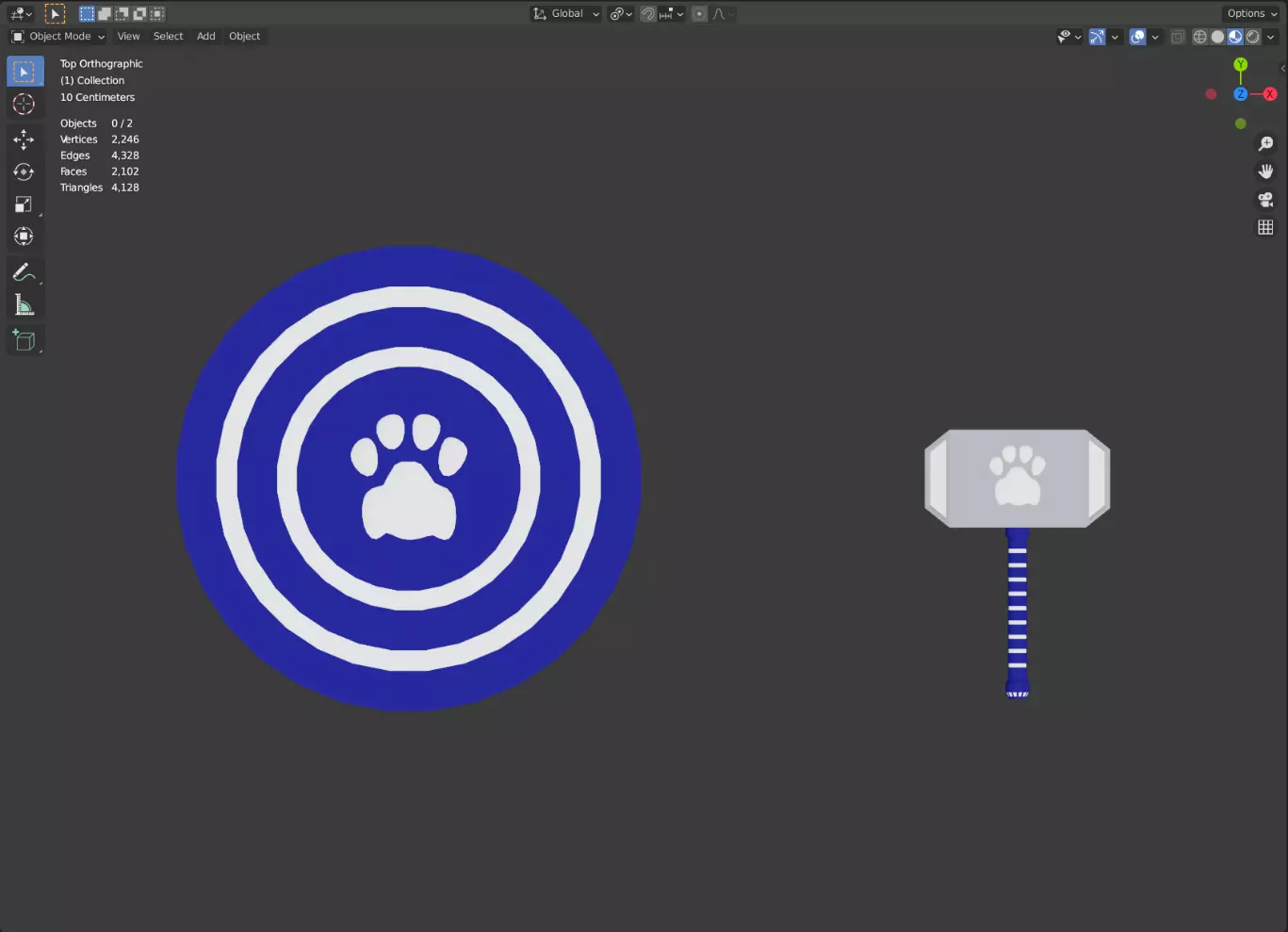
Task: Toggle the snapping magnet
Action: point(648,13)
